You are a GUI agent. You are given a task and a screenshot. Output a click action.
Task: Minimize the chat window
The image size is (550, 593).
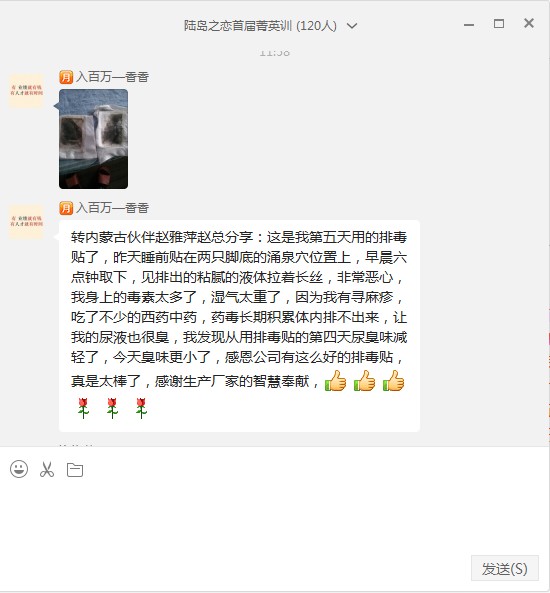coord(469,25)
